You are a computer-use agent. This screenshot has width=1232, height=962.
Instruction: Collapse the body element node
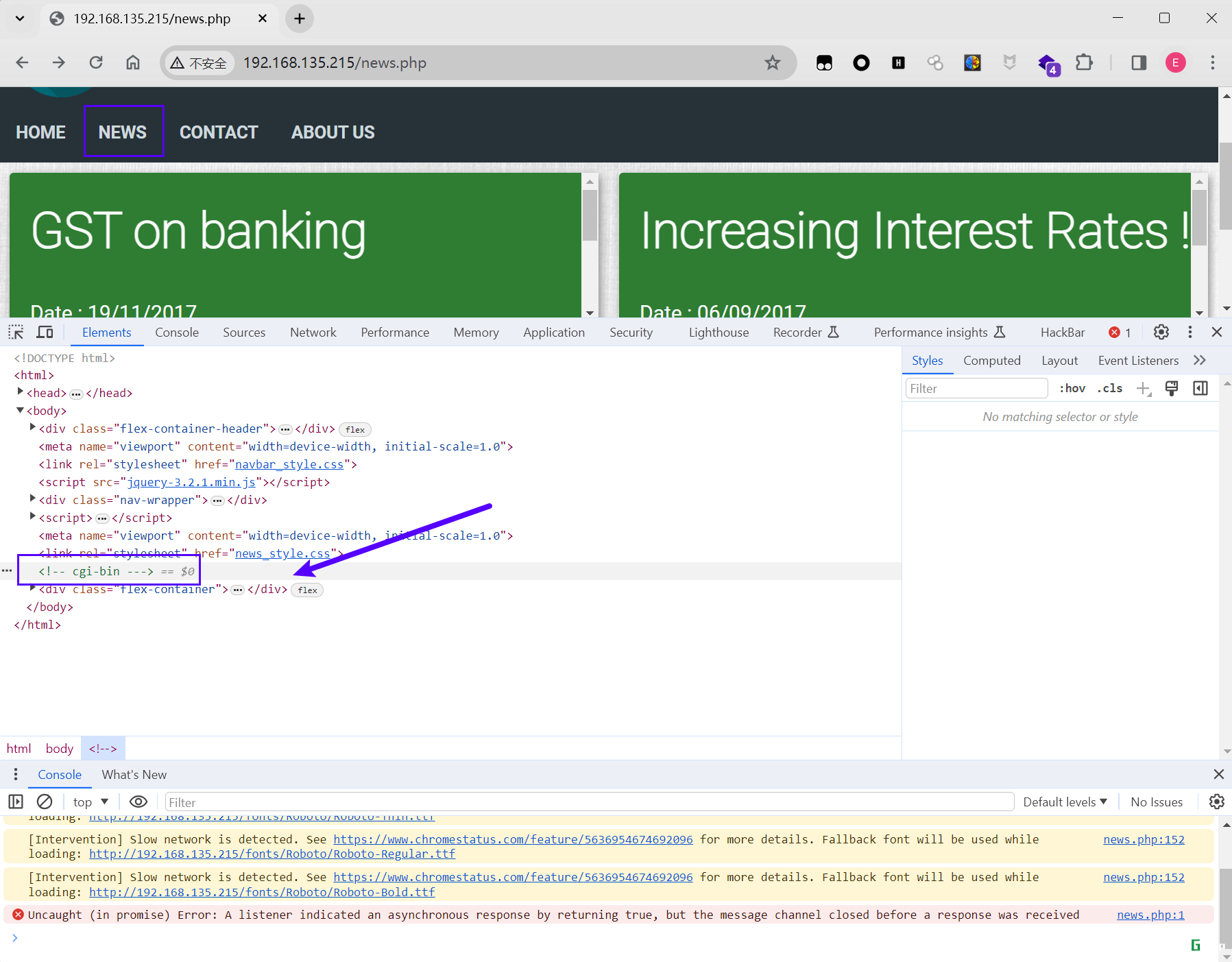pos(20,410)
